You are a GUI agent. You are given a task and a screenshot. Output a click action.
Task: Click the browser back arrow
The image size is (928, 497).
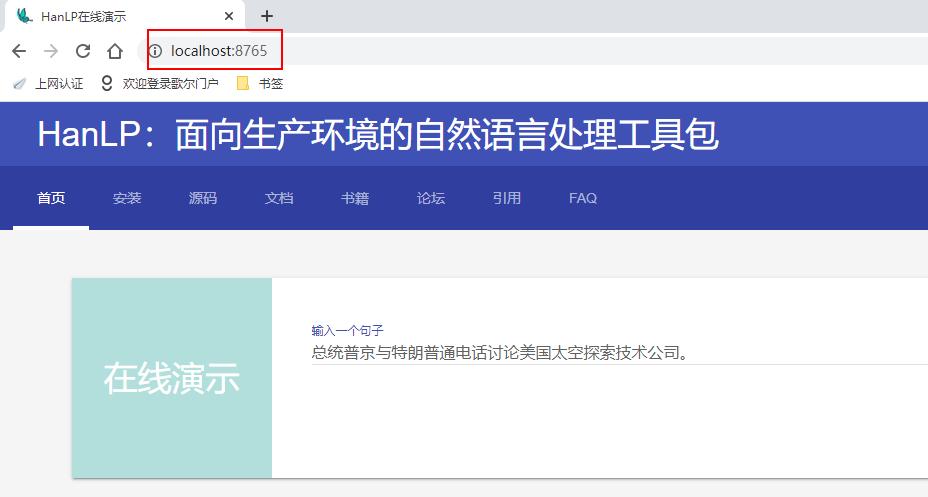[19, 51]
